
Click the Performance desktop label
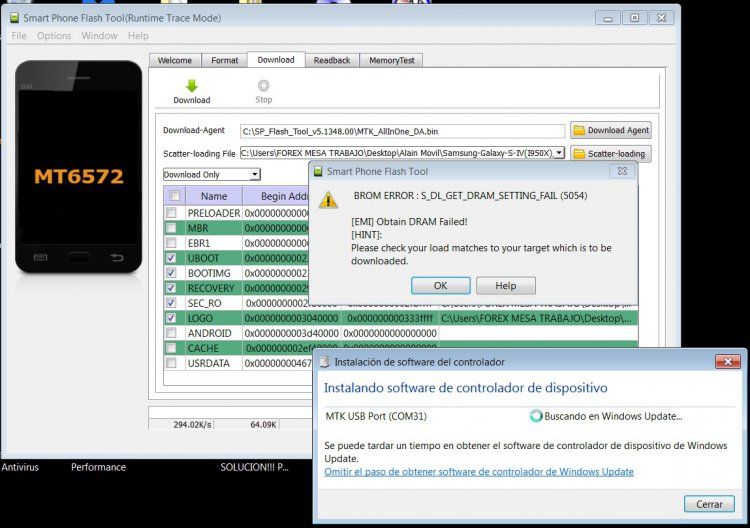point(99,467)
